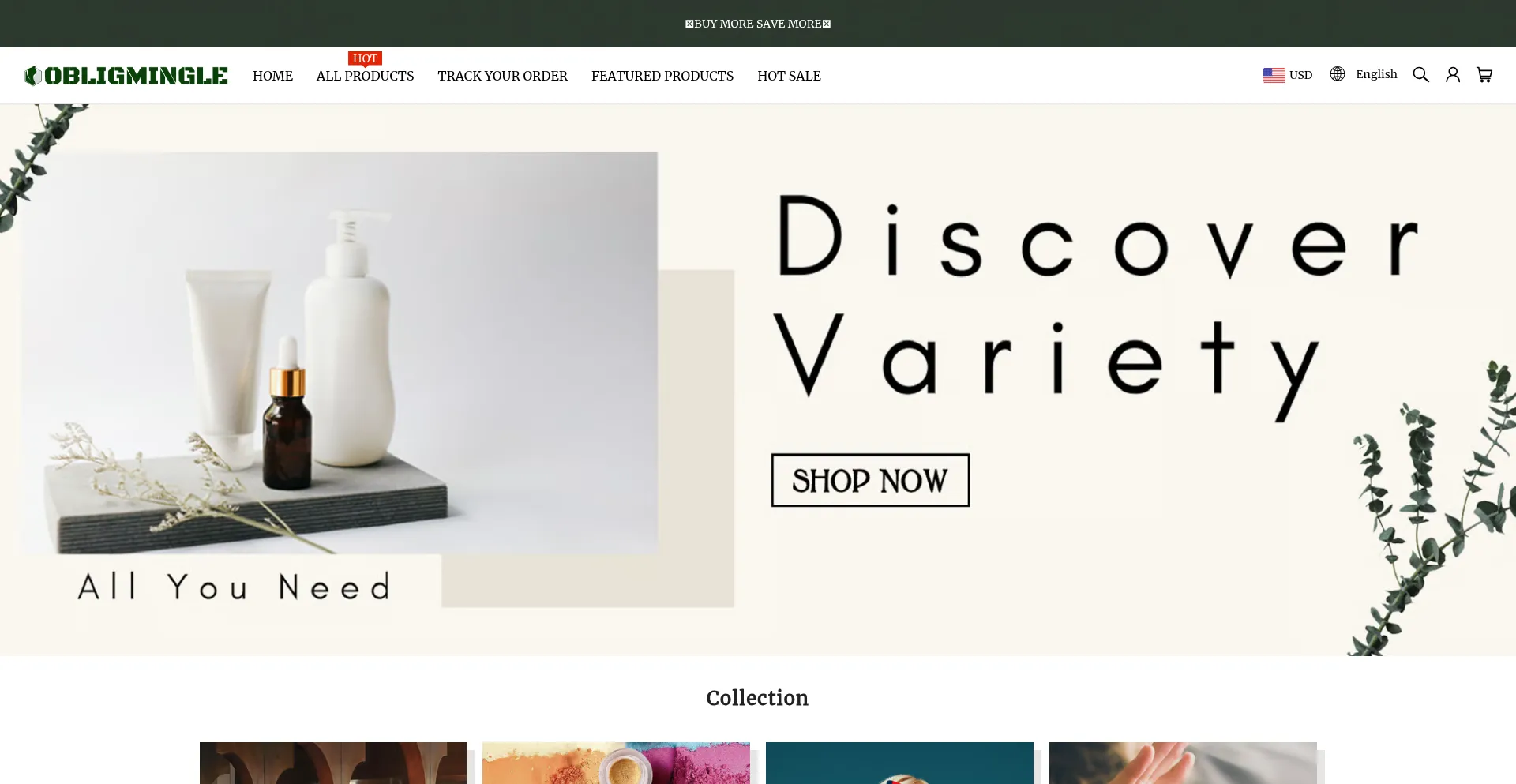
Task: Open the user account icon
Action: [x=1452, y=75]
